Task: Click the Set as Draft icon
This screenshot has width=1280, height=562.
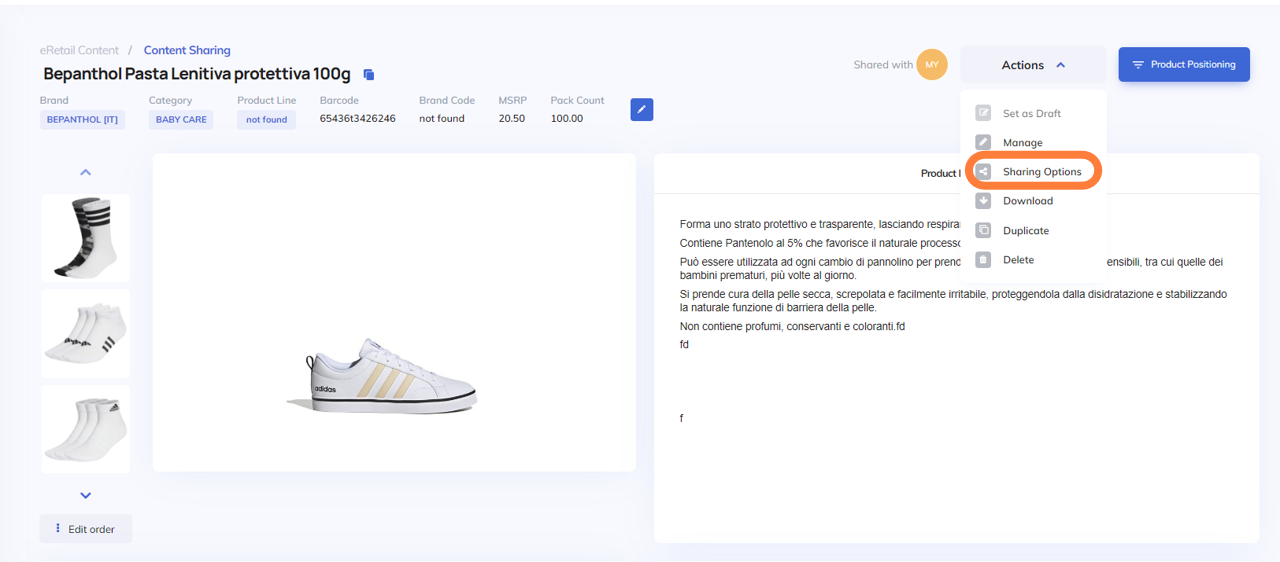Action: click(x=983, y=113)
